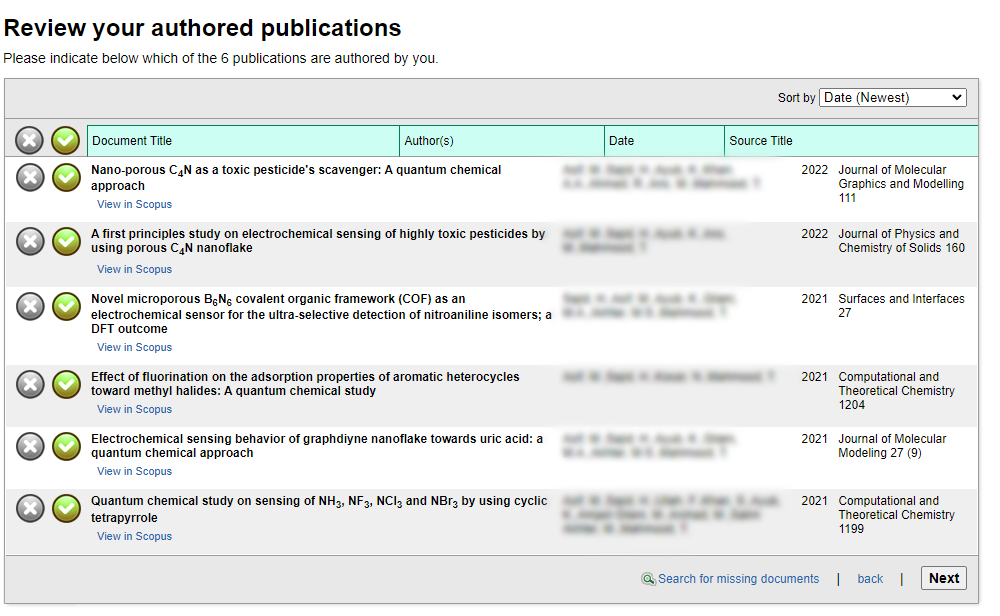Click the 2021 date of the Surfaces and Interfaces row
This screenshot has width=1000, height=616.
pyautogui.click(x=814, y=298)
